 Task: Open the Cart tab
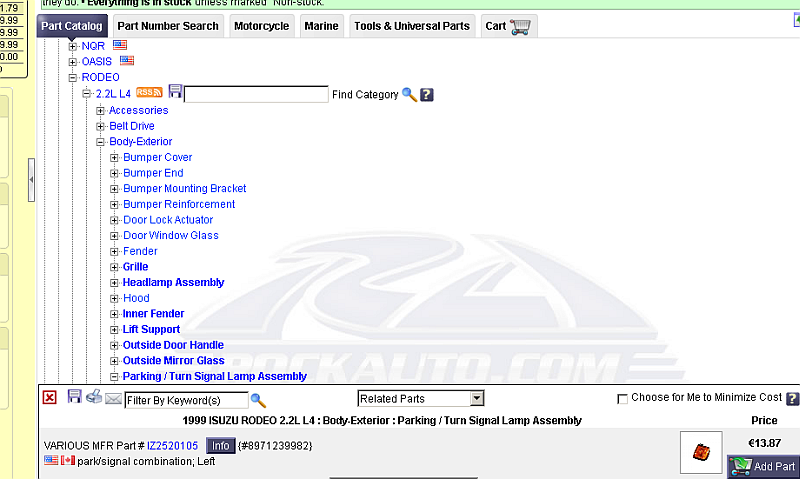(x=509, y=26)
